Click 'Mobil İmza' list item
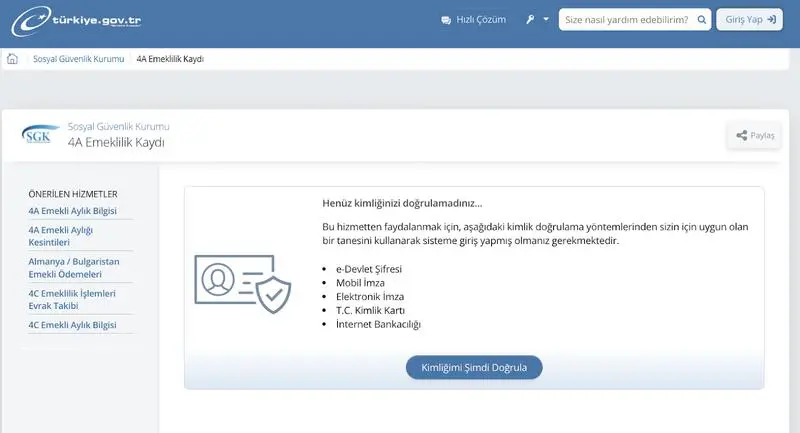The height and width of the screenshot is (433, 800). pyautogui.click(x=360, y=283)
